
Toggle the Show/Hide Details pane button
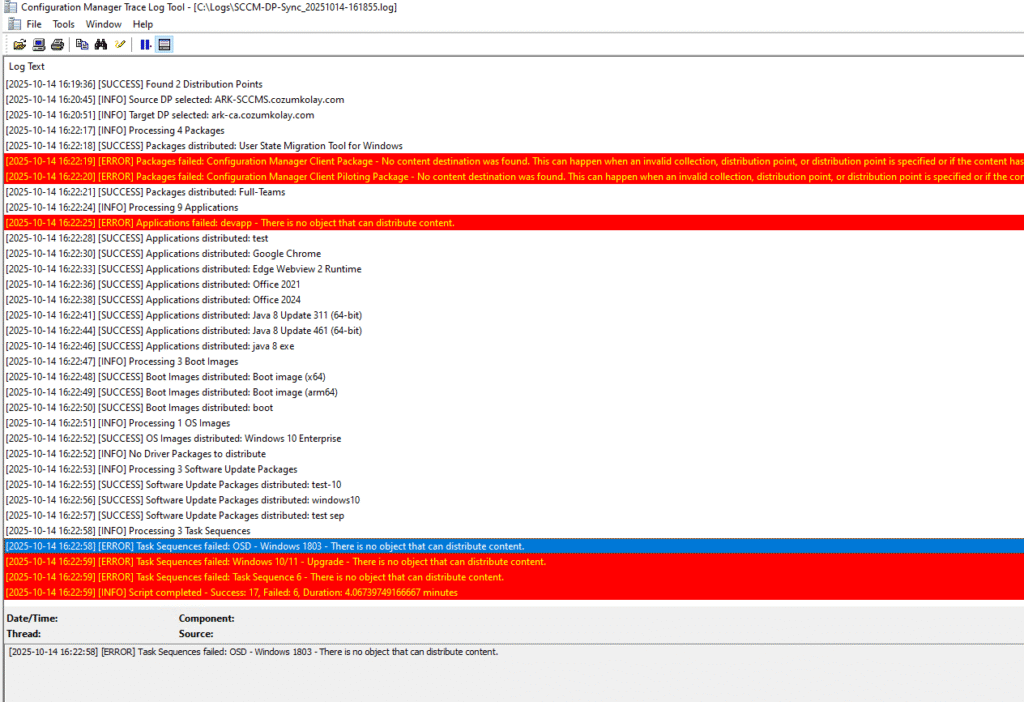pyautogui.click(x=165, y=44)
